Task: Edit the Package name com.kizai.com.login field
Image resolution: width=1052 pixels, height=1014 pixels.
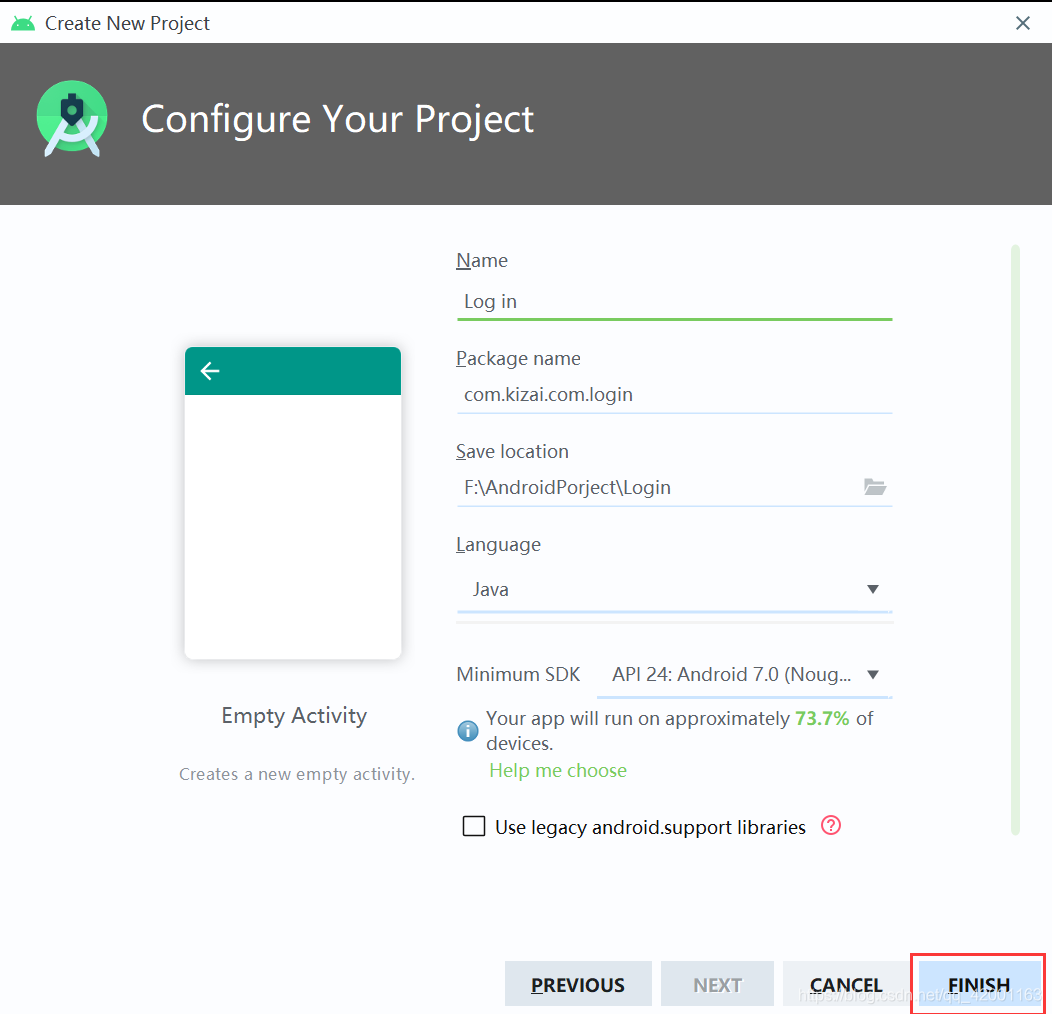Action: (x=674, y=395)
